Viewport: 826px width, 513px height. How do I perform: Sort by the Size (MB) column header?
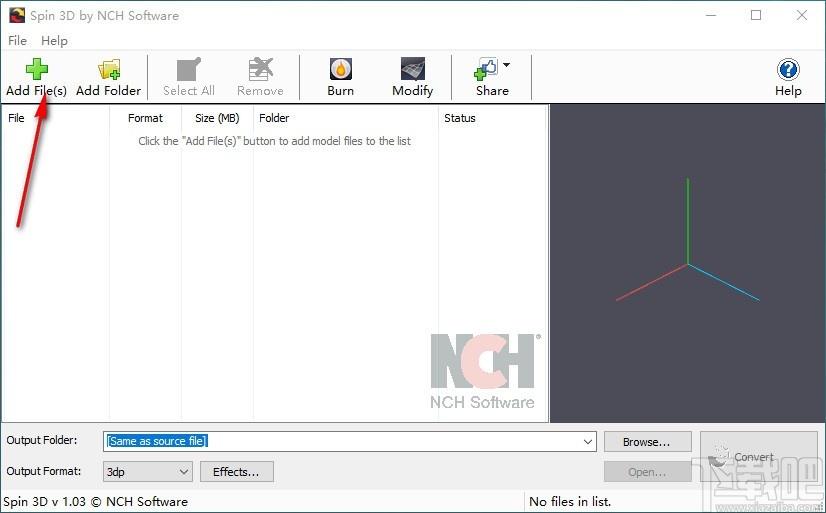tap(217, 118)
